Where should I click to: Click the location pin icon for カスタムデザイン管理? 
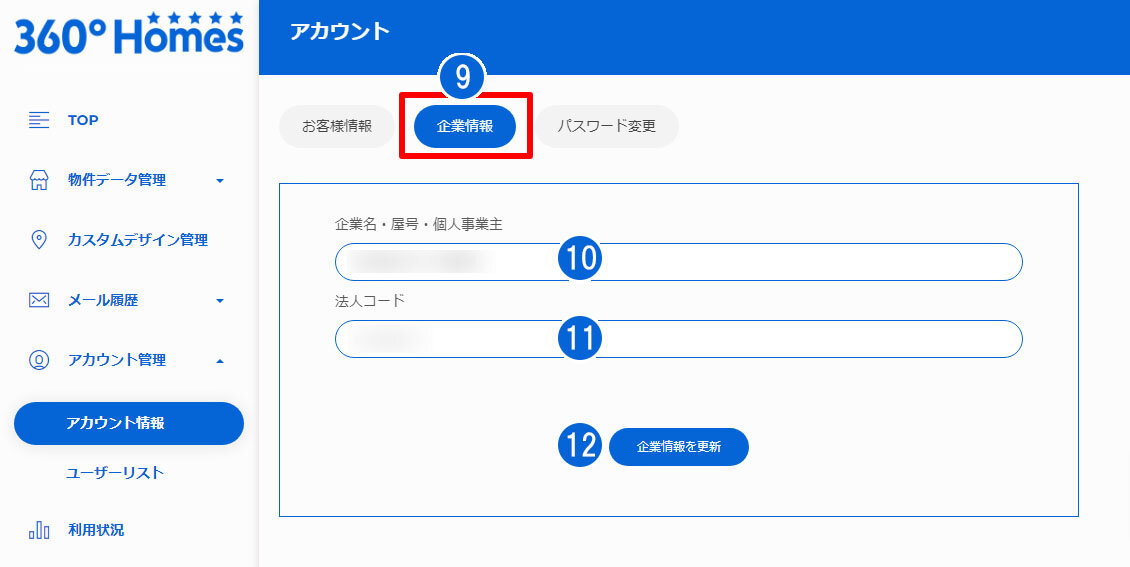pyautogui.click(x=39, y=240)
